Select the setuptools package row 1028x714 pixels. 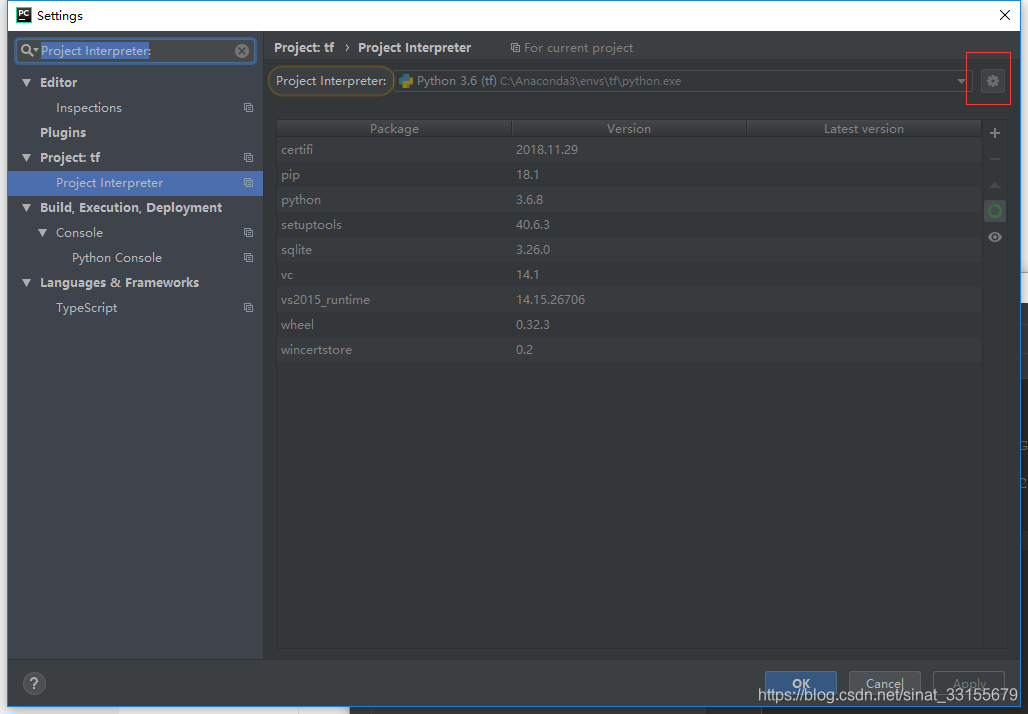[x=629, y=224]
